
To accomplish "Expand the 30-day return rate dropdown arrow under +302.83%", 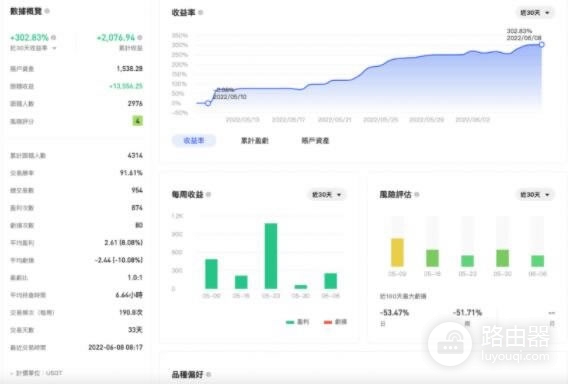I will pyautogui.click(x=54, y=48).
